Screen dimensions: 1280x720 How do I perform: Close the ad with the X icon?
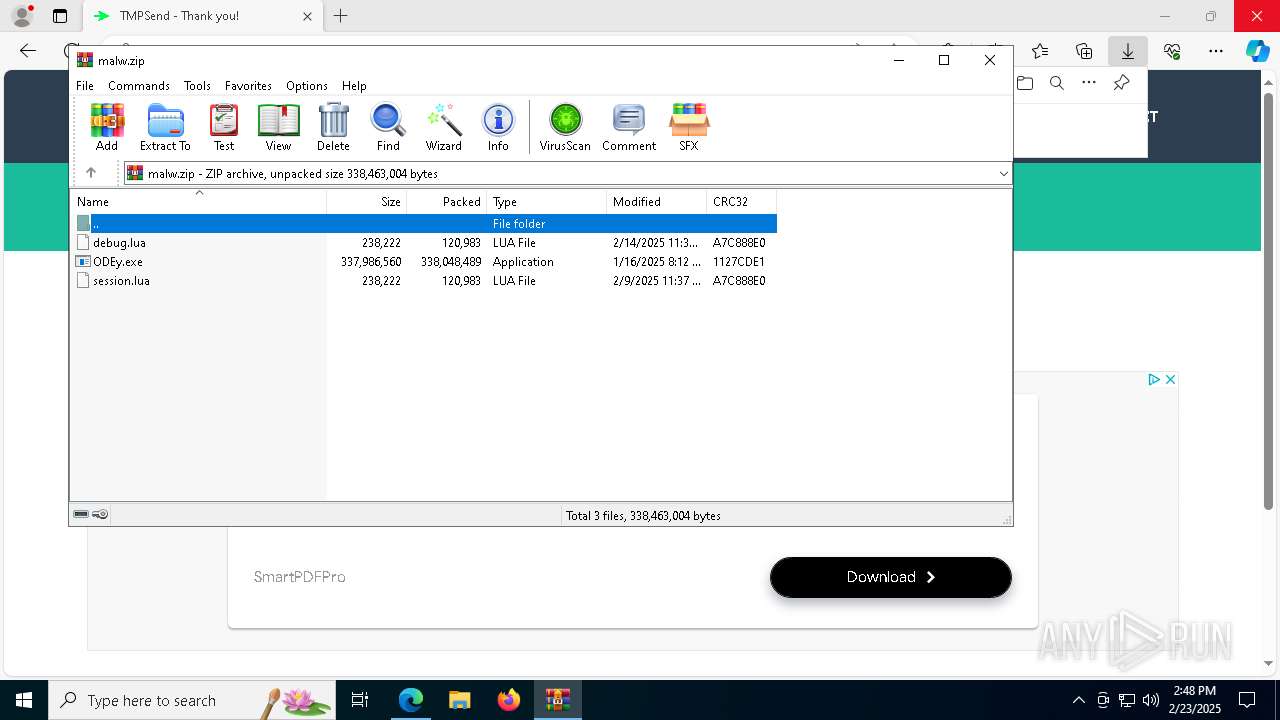tap(1170, 380)
